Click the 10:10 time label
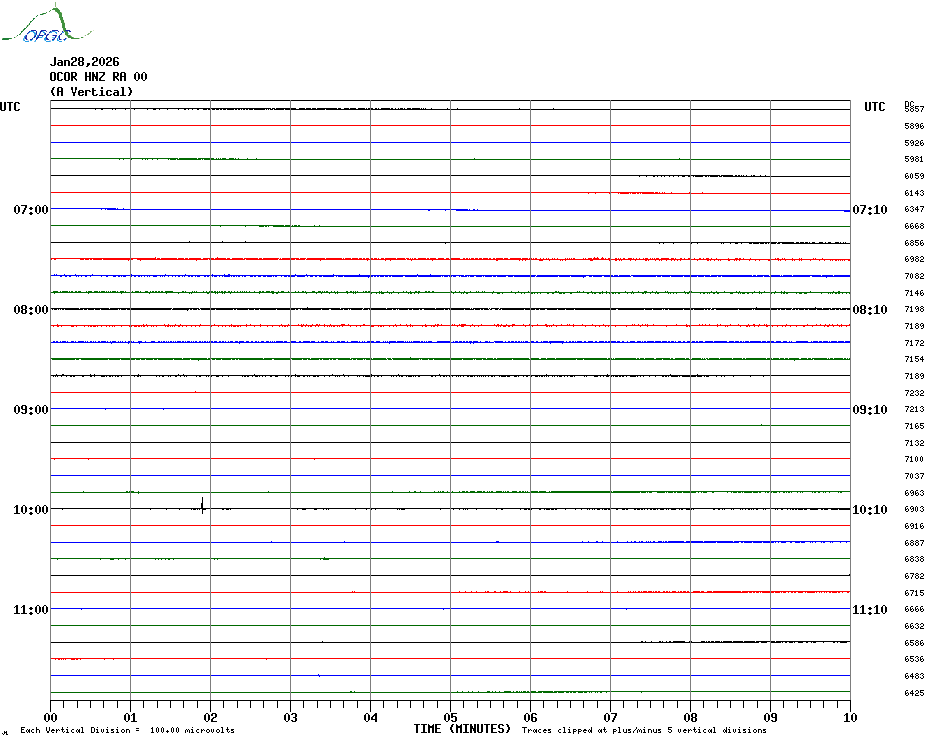This screenshot has width=930, height=744. (870, 510)
